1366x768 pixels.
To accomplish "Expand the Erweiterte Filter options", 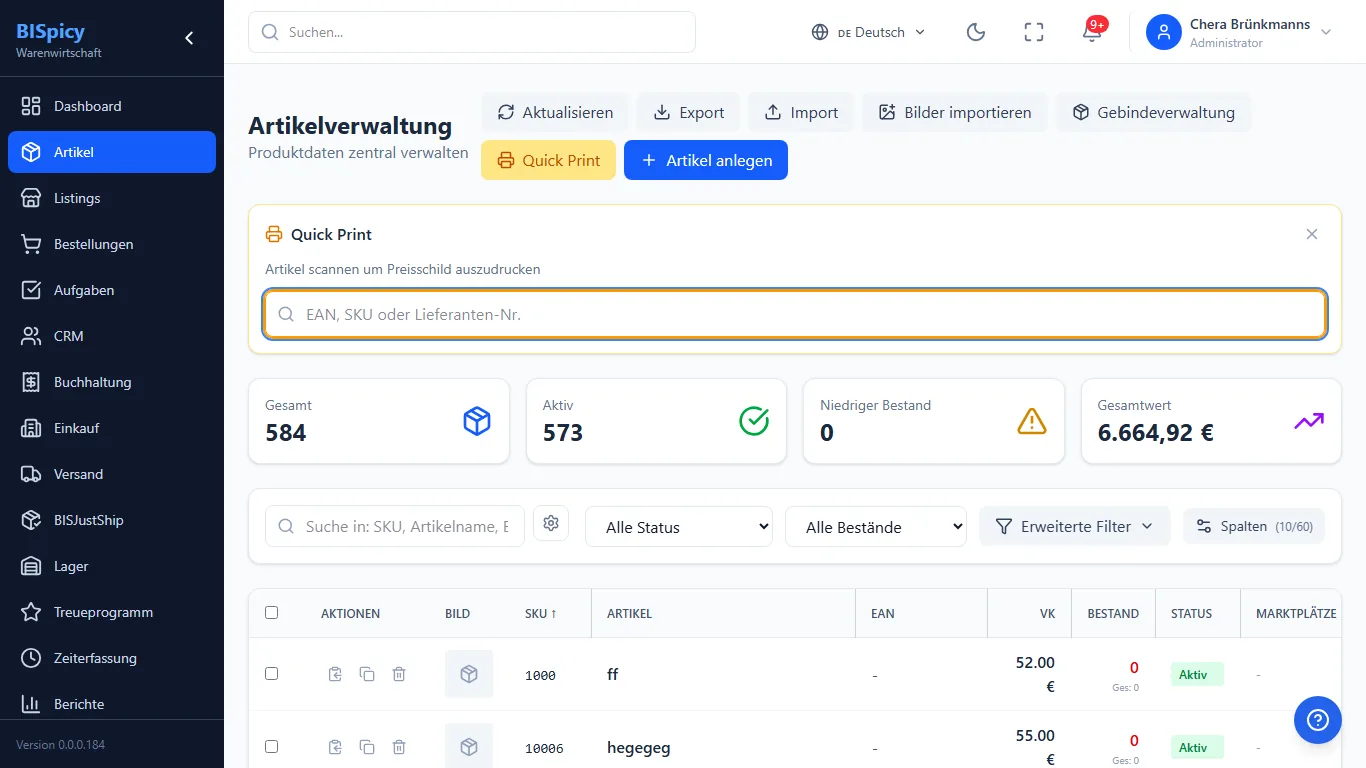I will tap(1074, 526).
